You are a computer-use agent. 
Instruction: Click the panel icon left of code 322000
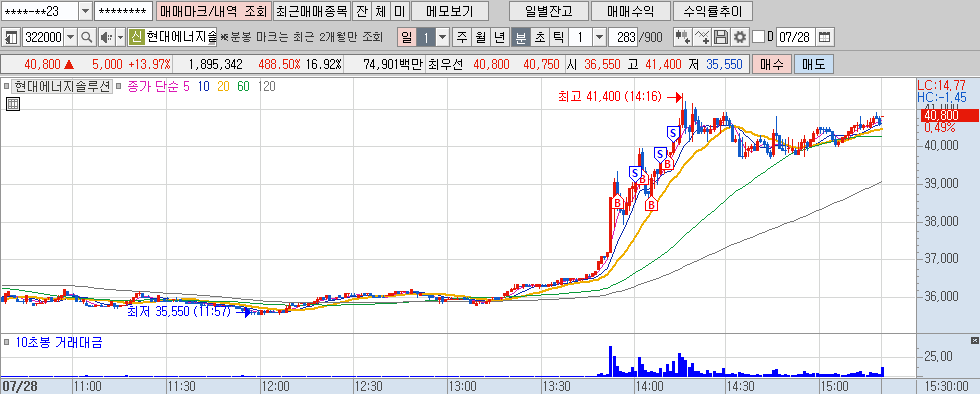pyautogui.click(x=11, y=38)
